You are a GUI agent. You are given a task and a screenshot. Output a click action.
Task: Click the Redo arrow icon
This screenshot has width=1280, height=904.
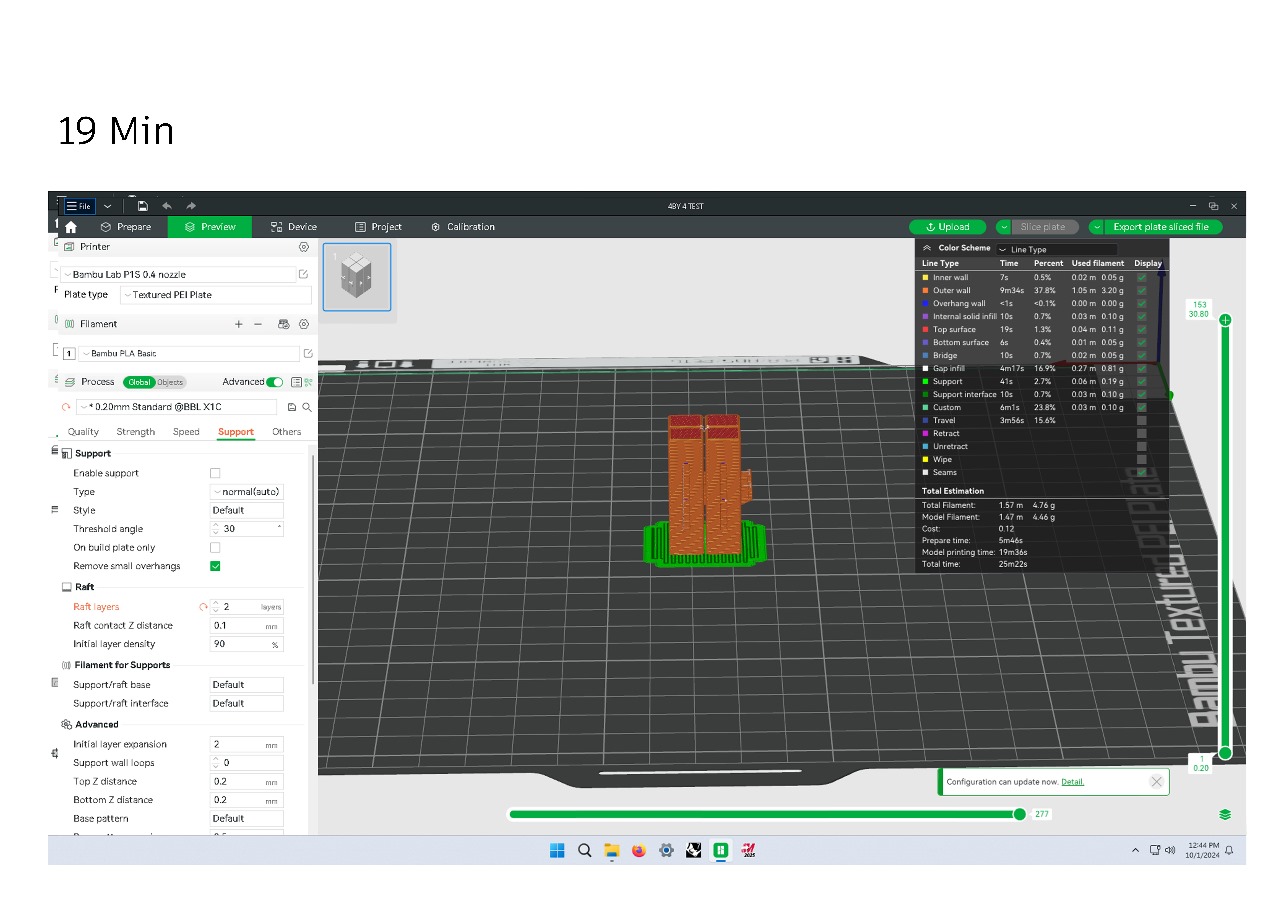191,206
